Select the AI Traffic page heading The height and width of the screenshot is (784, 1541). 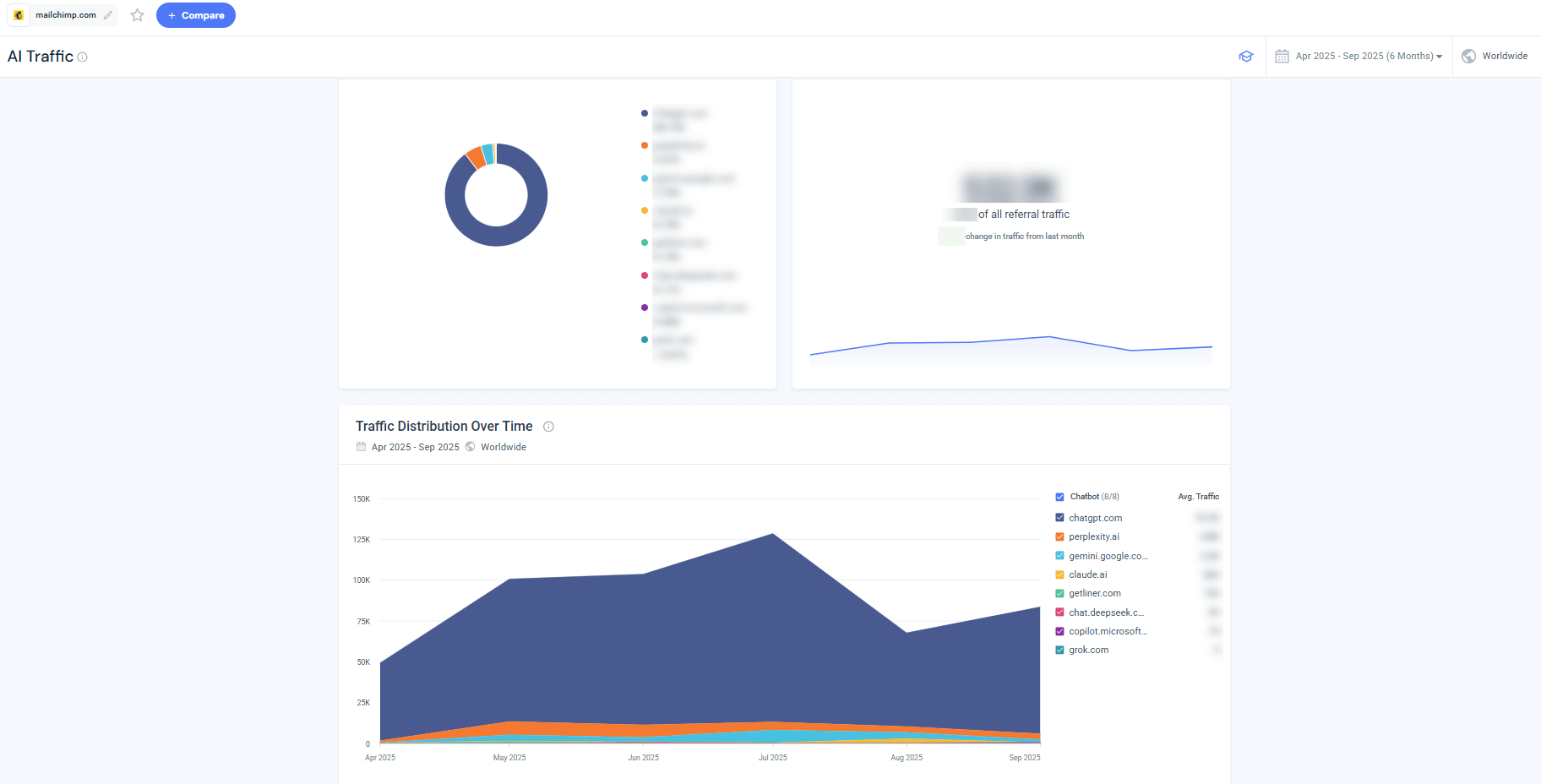point(40,56)
